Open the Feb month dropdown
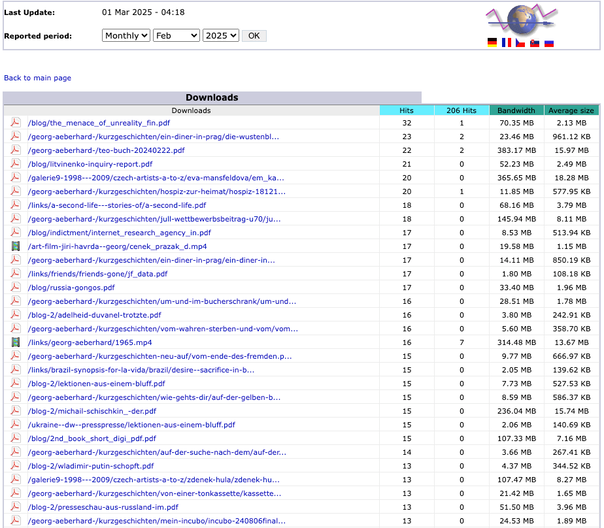 coord(176,35)
